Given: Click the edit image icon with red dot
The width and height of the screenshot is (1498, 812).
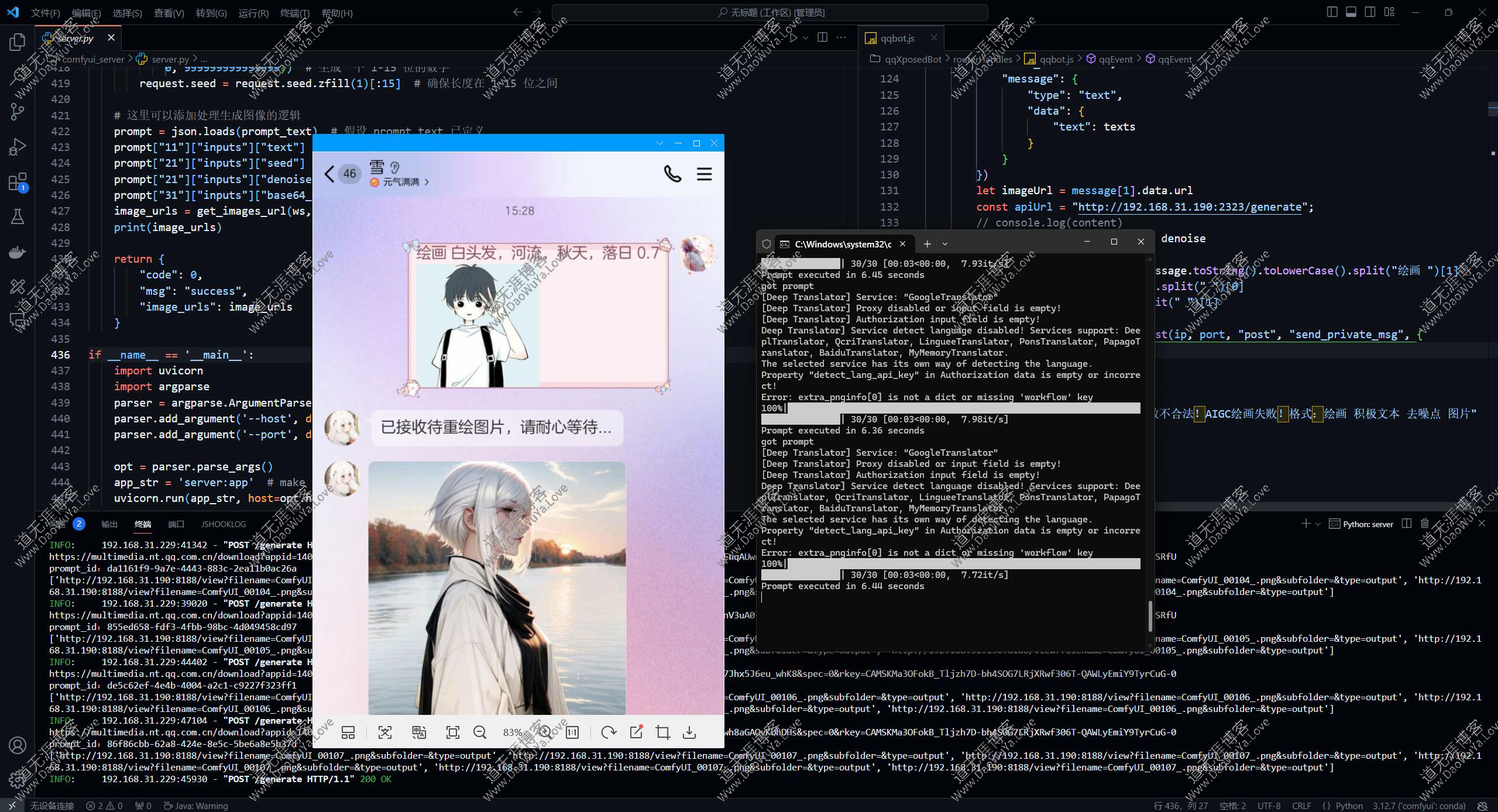Looking at the screenshot, I should 636,732.
